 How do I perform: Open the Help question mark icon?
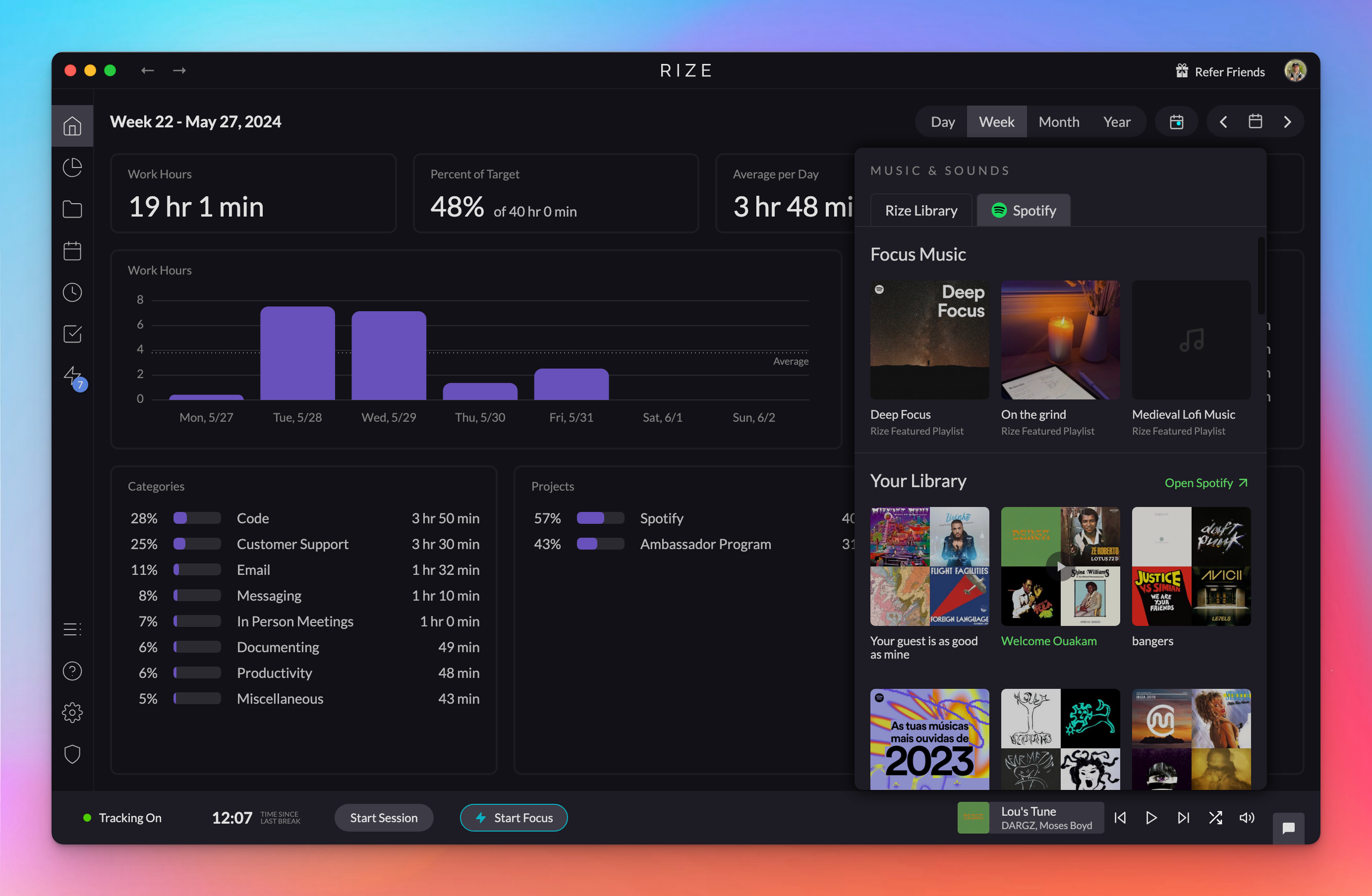[x=72, y=671]
